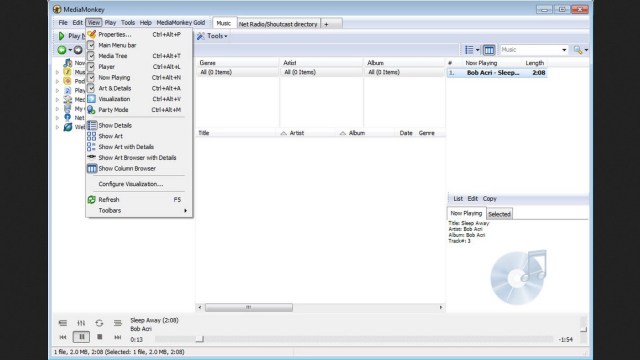The width and height of the screenshot is (640, 360).
Task: Open the Play menu
Action: [110, 23]
